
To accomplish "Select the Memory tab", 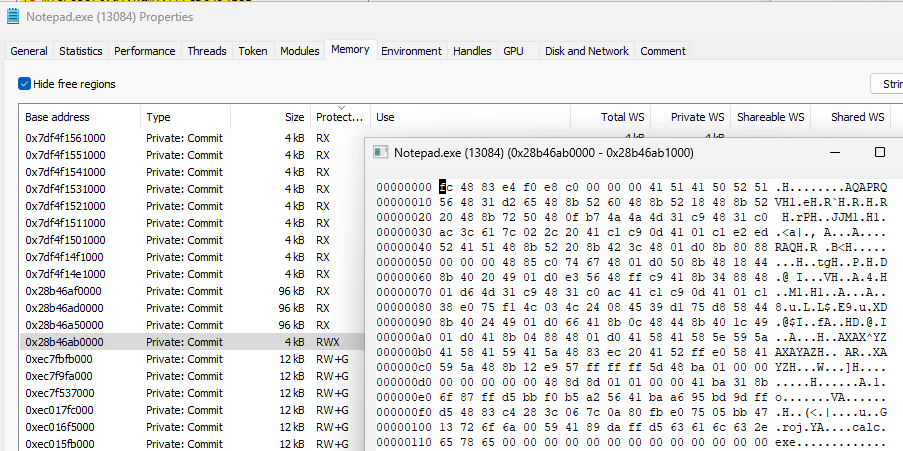I will (350, 50).
